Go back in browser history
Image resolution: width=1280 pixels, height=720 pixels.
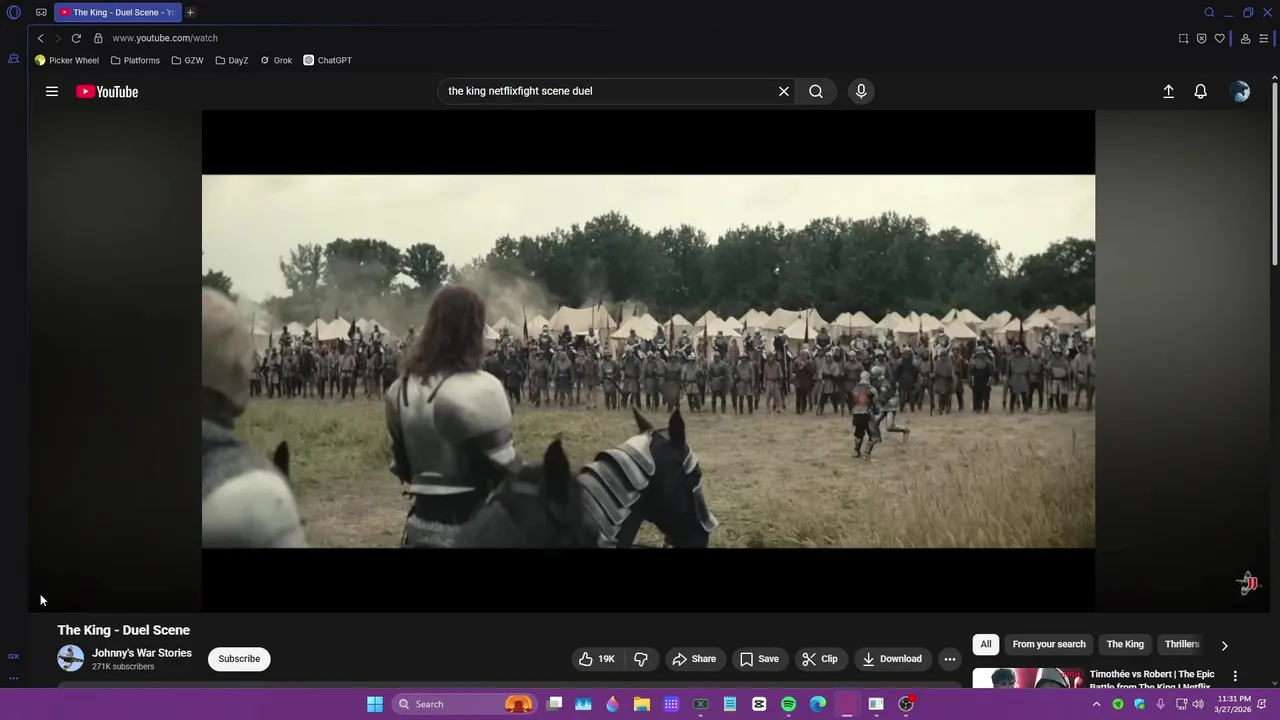coord(40,38)
